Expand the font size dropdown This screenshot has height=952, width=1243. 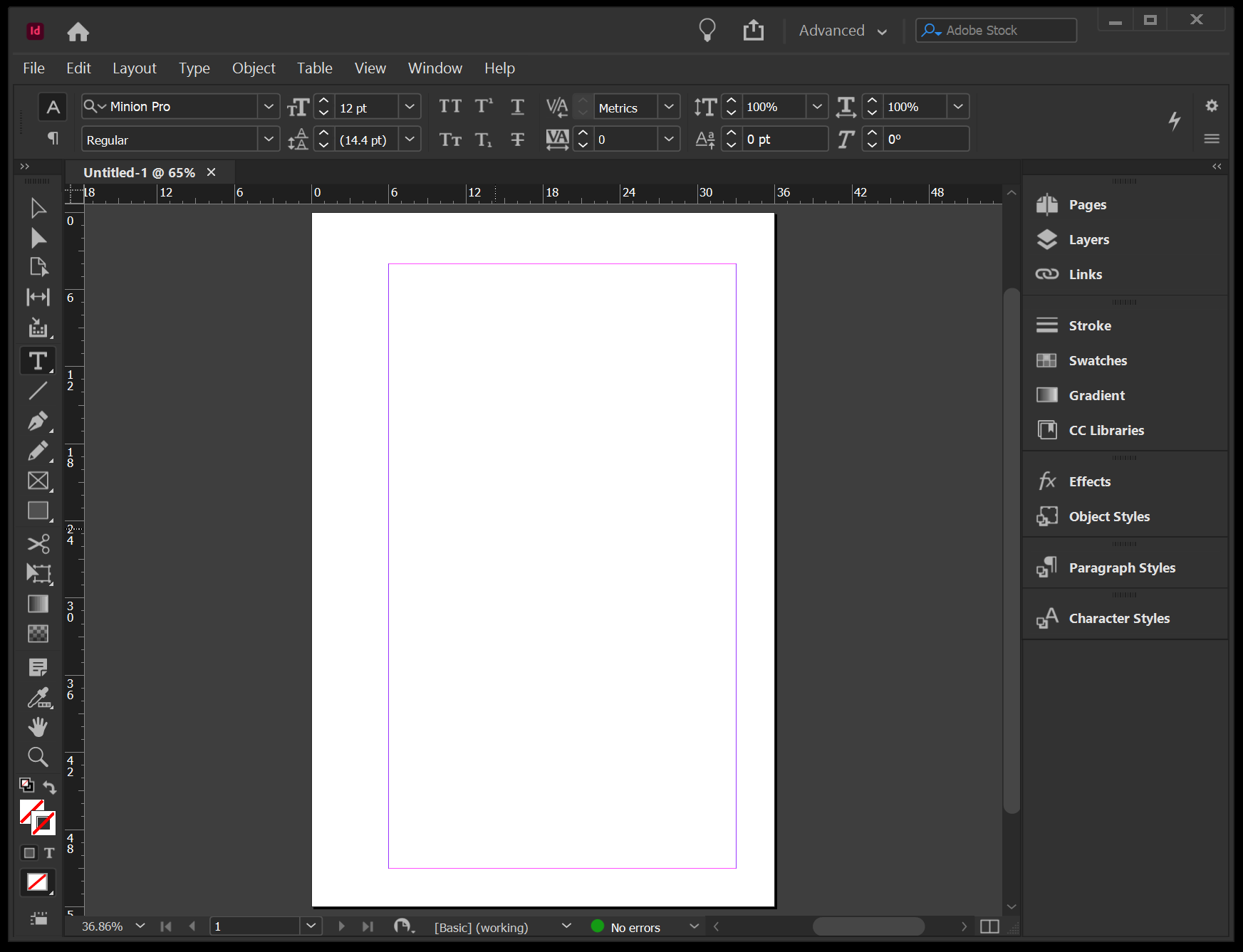(410, 106)
